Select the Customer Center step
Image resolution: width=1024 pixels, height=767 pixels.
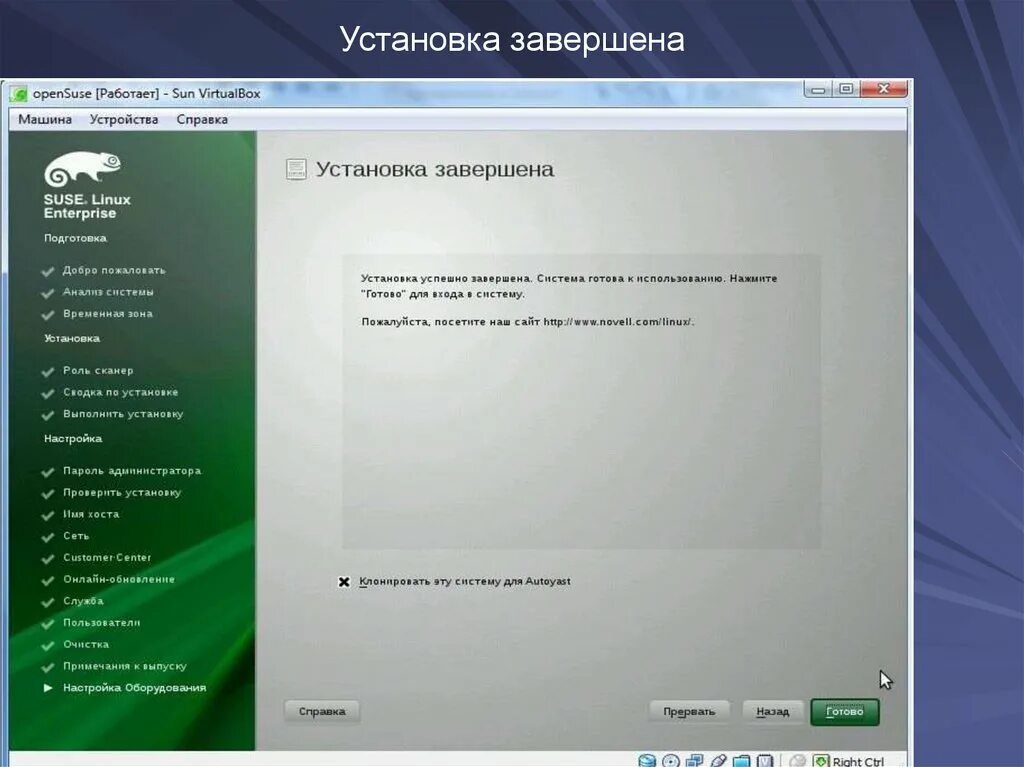pos(107,557)
